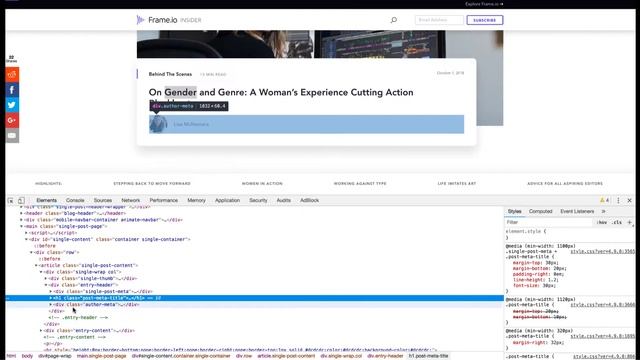Jump to Advice For All Aspiring Editors section

[x=565, y=184]
